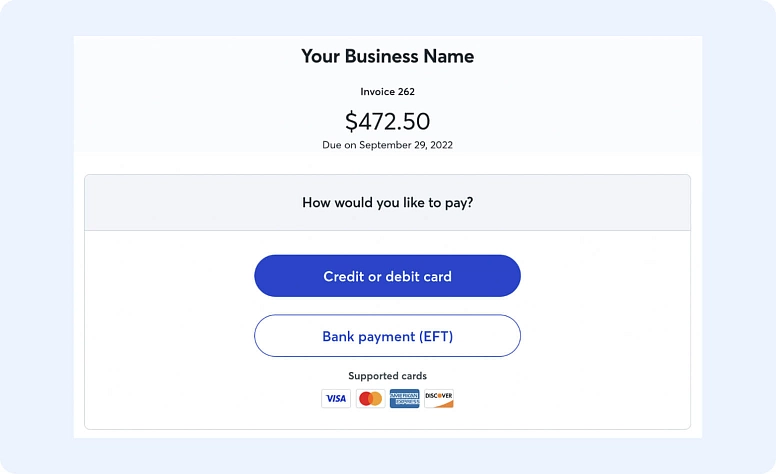Click the Visa card logo

(x=336, y=398)
